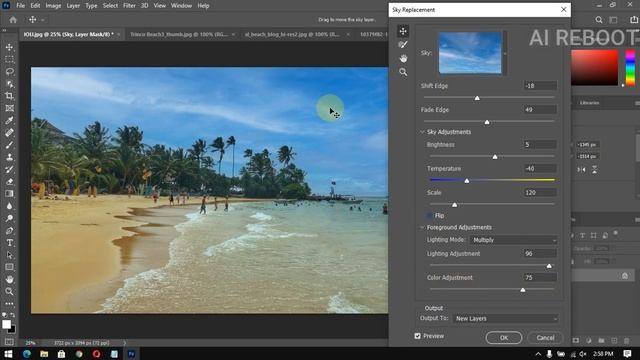Select the Pen tool
Image resolution: width=640 pixels, height=360 pixels.
(x=9, y=231)
